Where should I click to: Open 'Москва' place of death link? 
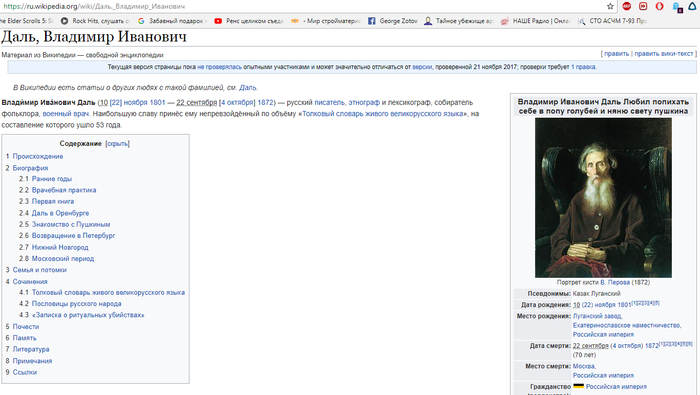(x=583, y=366)
